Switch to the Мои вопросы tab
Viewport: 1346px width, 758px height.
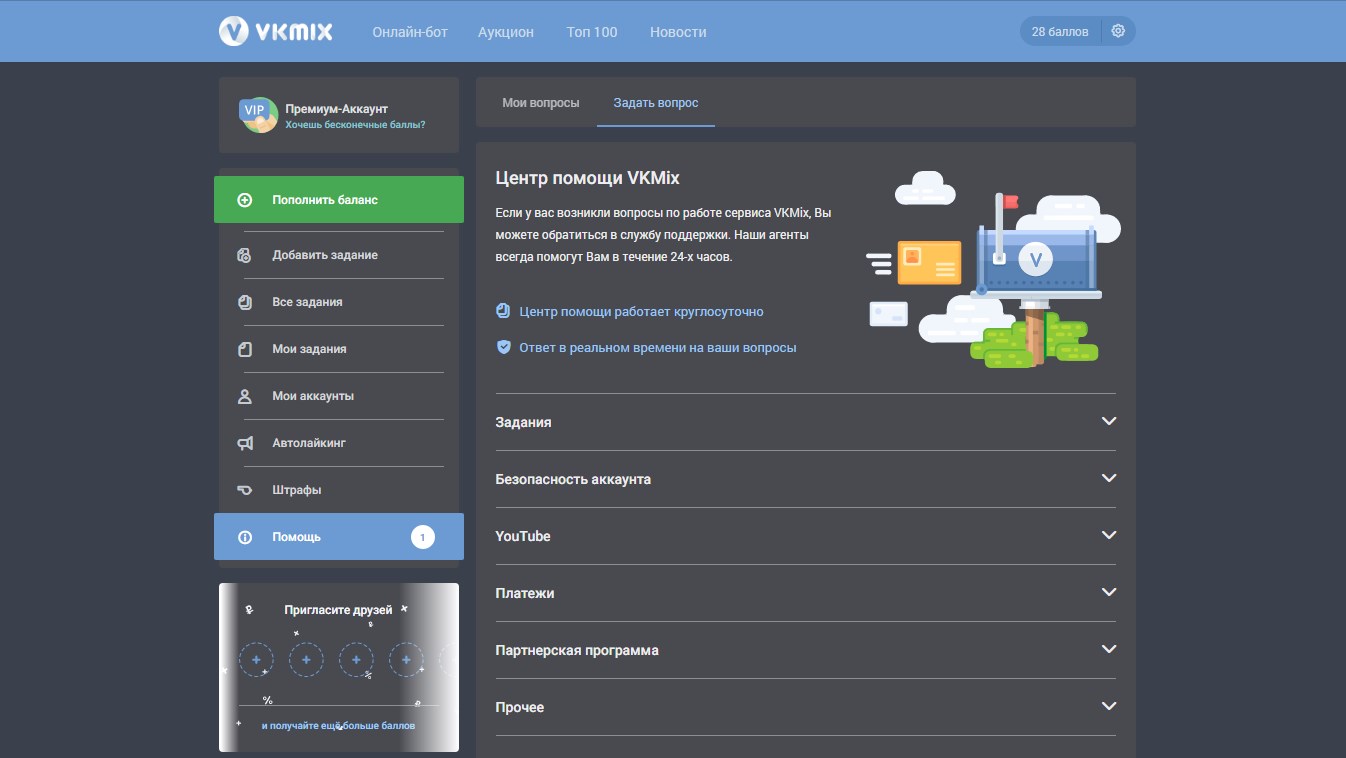tap(541, 103)
